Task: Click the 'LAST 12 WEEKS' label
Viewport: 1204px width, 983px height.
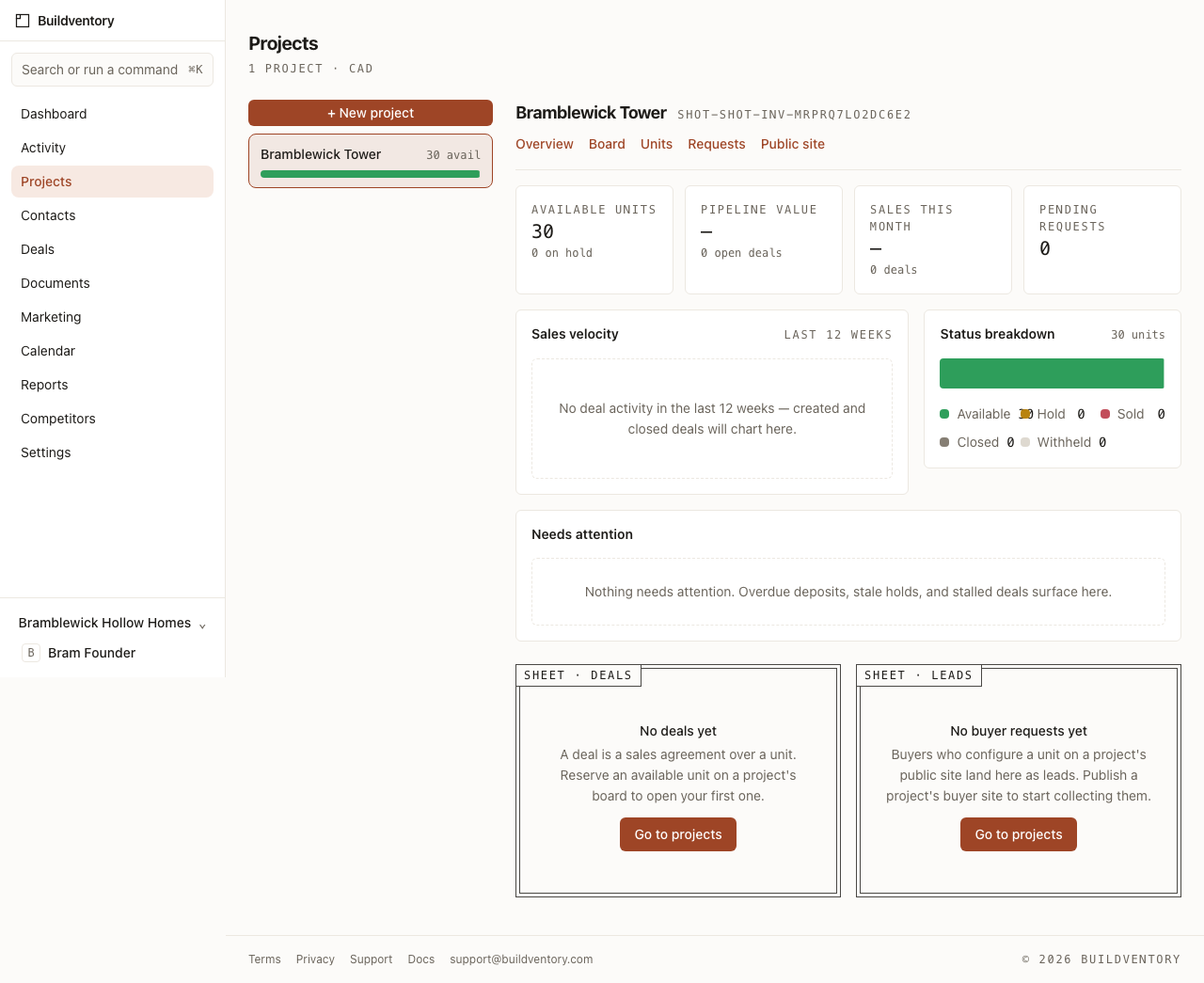Action: tap(838, 335)
